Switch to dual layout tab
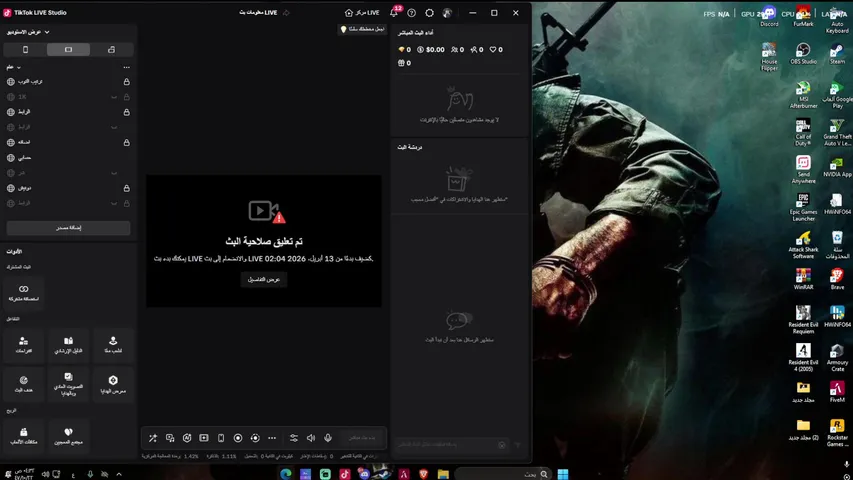Viewport: 853px width, 480px height. [x=111, y=50]
